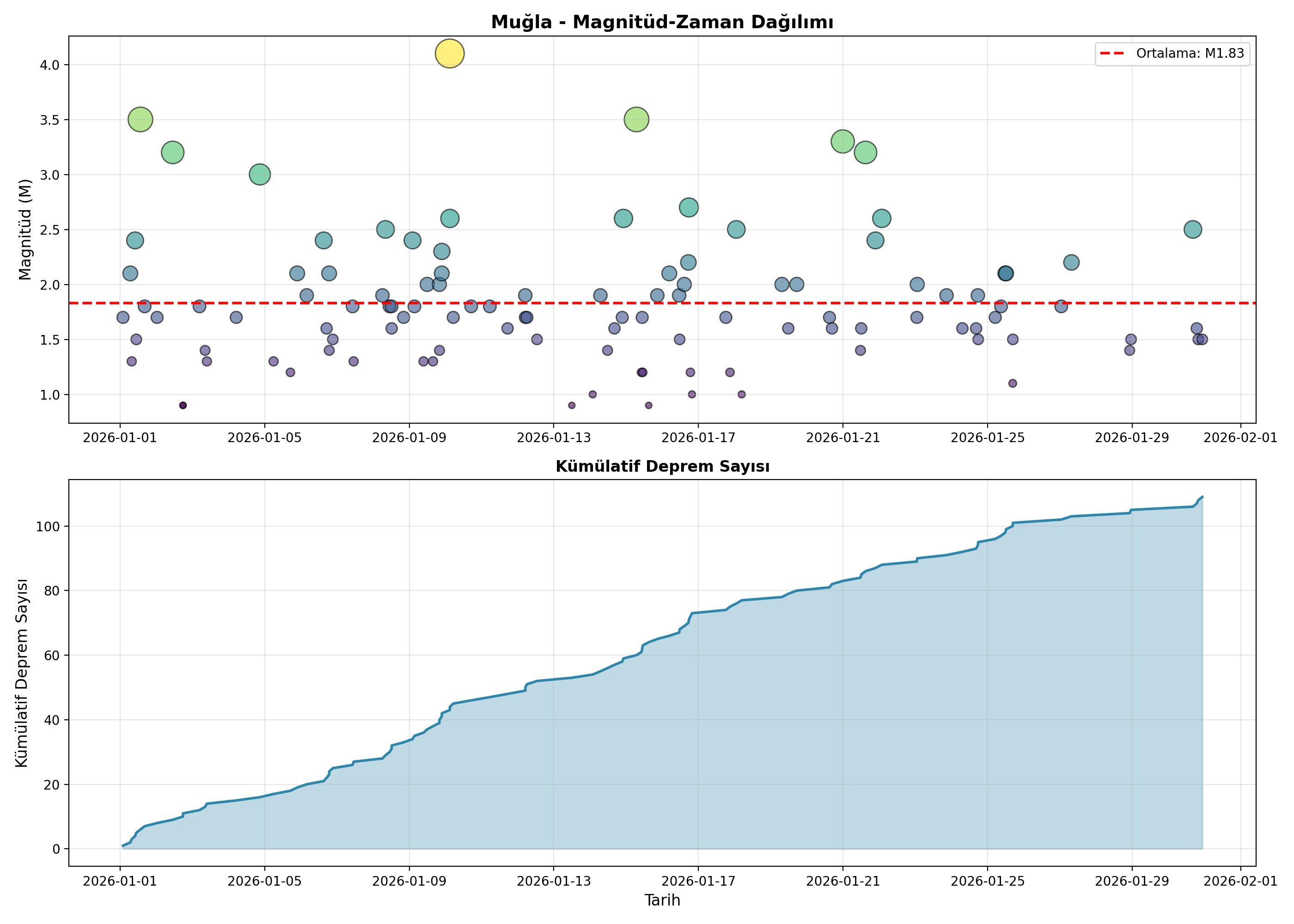Click the "60" tick on the cumulative count axis

tap(52, 656)
